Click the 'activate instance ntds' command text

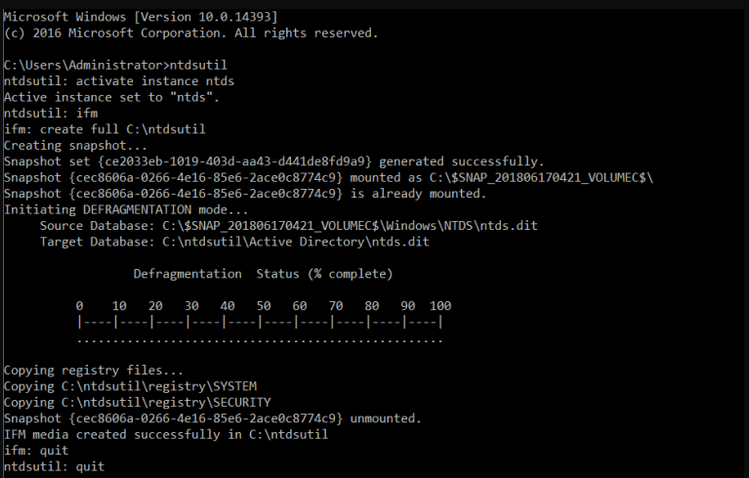click(x=155, y=81)
